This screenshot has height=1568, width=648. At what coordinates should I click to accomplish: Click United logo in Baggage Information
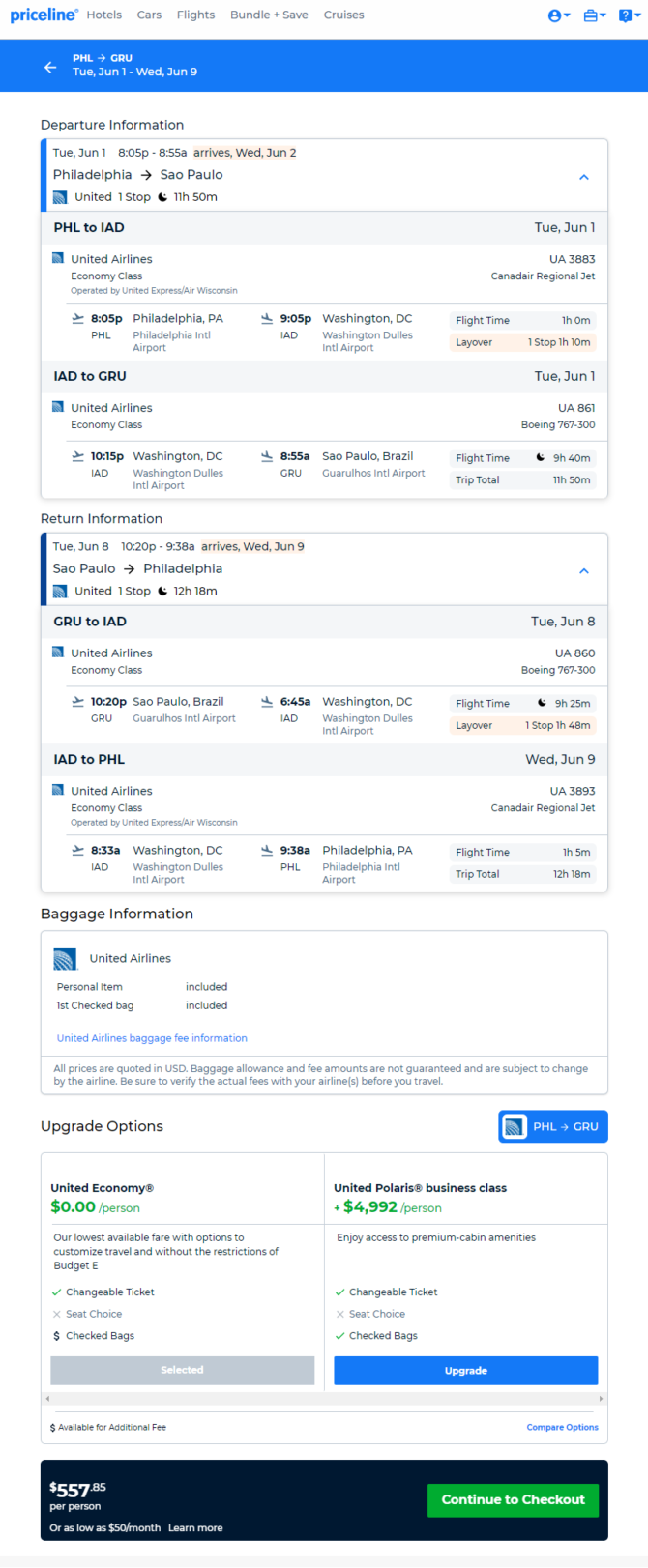(x=65, y=959)
